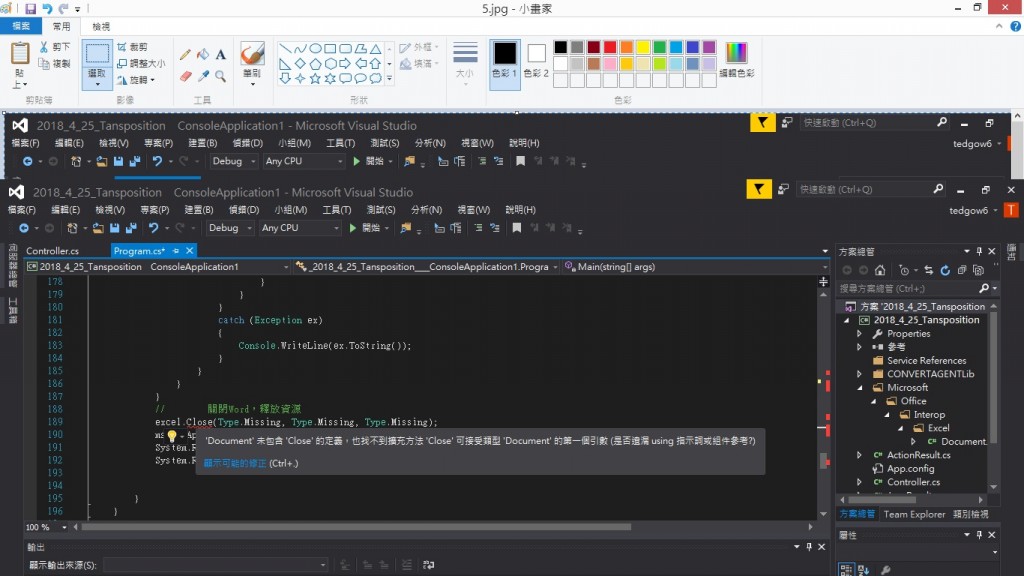The image size is (1024, 576).
Task: Click the green 開始 start button in front Visual Studio
Action: pos(366,228)
